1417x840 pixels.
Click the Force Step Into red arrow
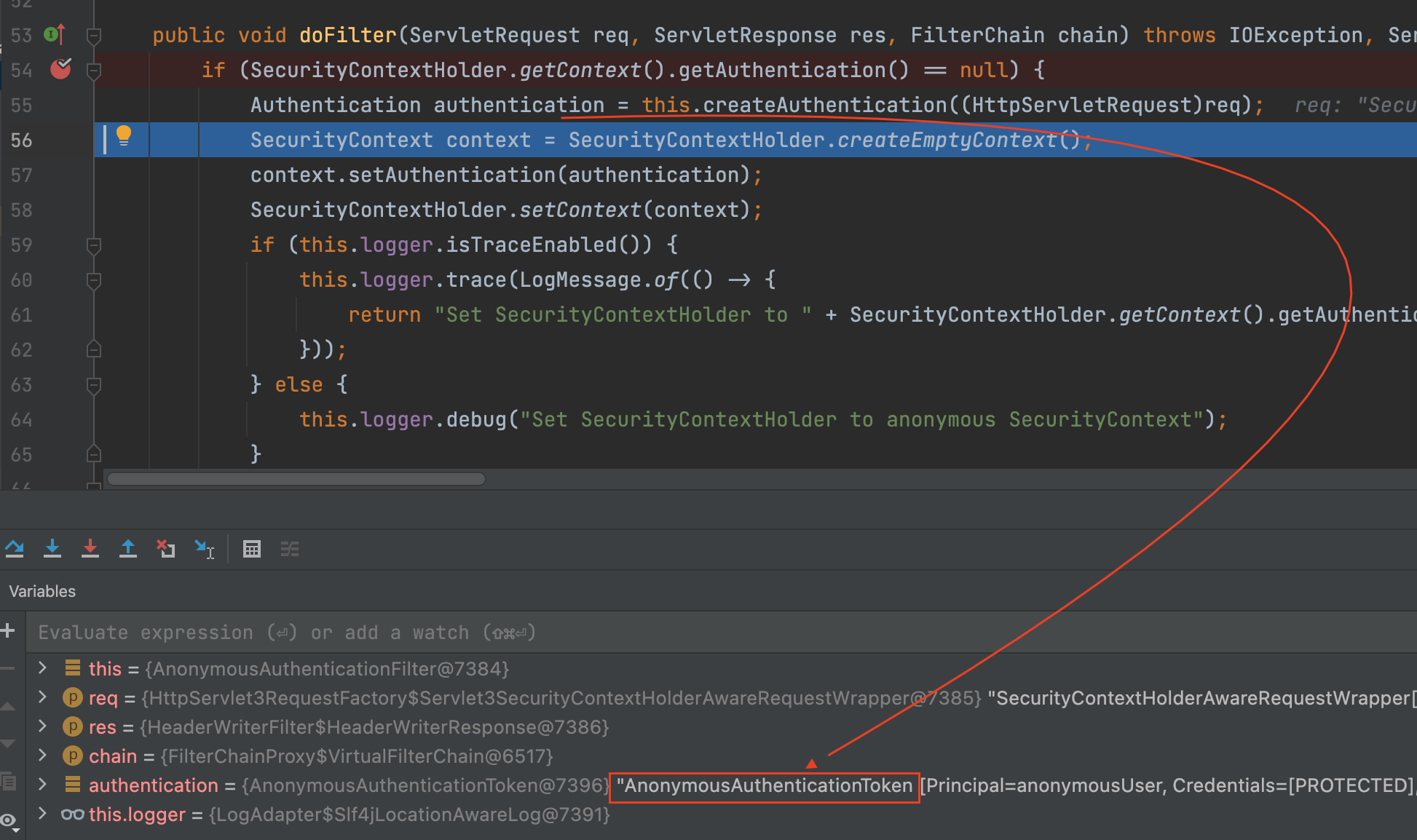[x=90, y=549]
